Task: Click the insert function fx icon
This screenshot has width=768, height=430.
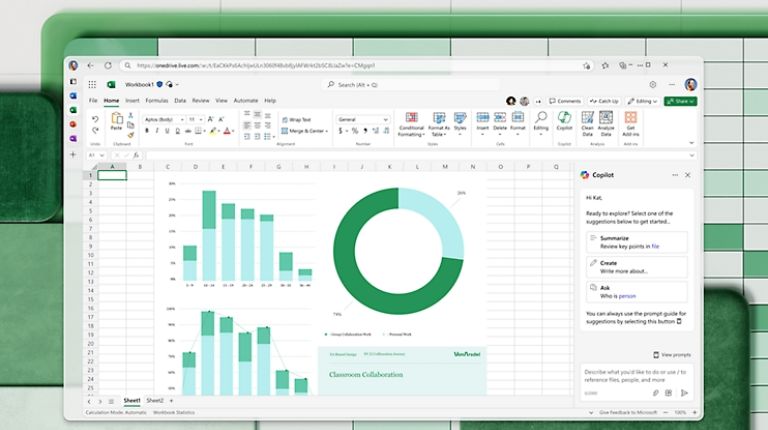Action: point(136,155)
